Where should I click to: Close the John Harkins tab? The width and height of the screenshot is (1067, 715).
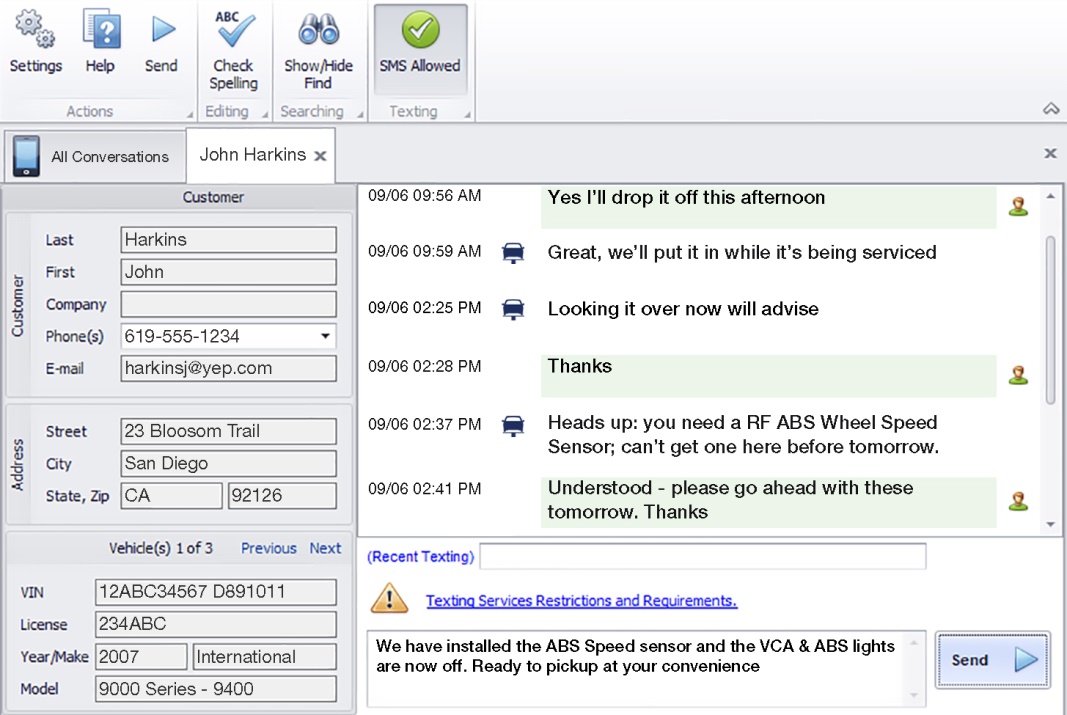[320, 156]
